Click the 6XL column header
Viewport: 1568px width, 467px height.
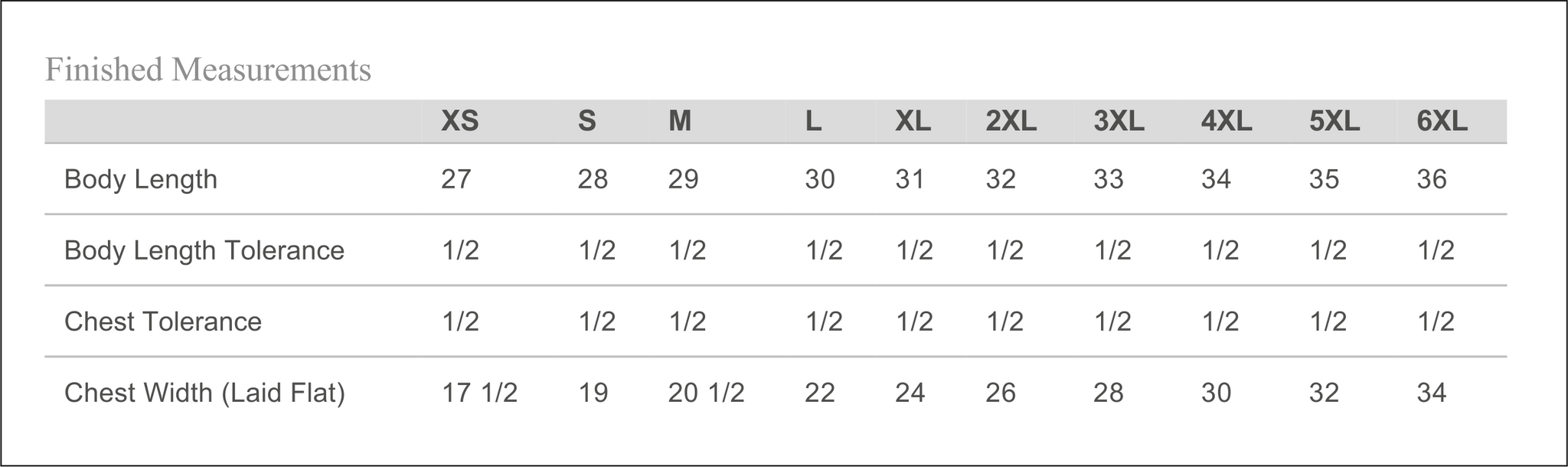[x=1442, y=121]
